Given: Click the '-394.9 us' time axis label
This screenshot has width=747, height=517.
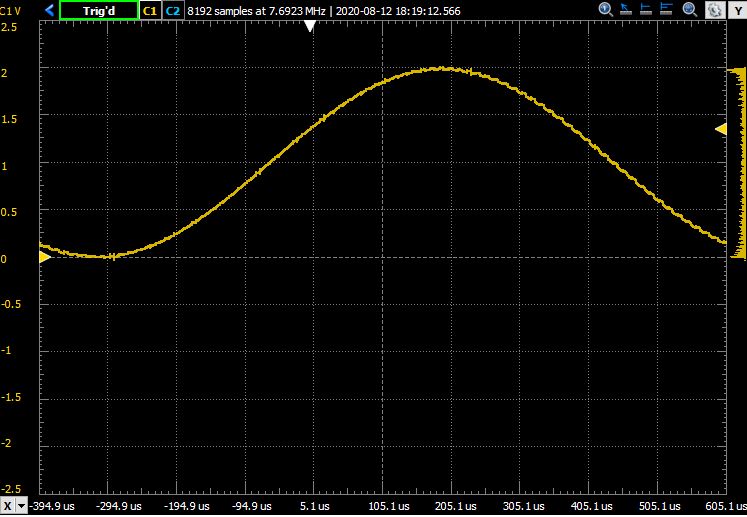Looking at the screenshot, I should tap(52, 506).
